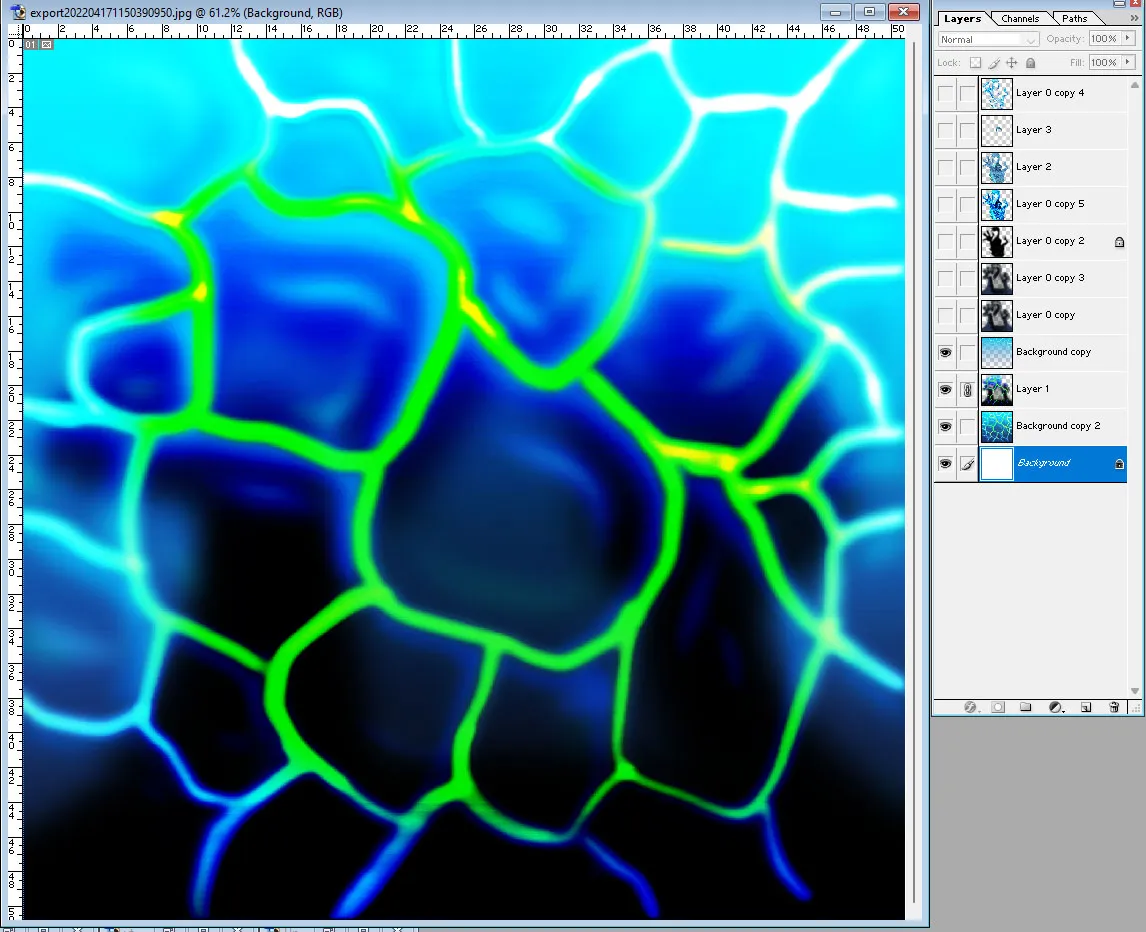The height and width of the screenshot is (932, 1146).
Task: Click the Background layer name
Action: [1044, 463]
